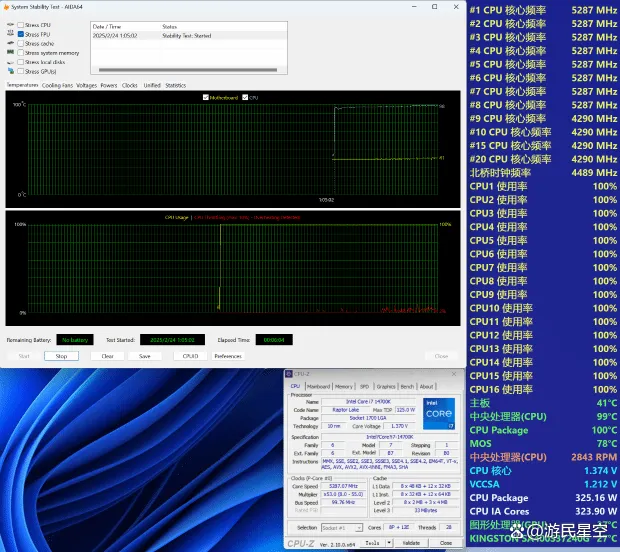Select the CPU tab in CPU-Z

point(295,386)
